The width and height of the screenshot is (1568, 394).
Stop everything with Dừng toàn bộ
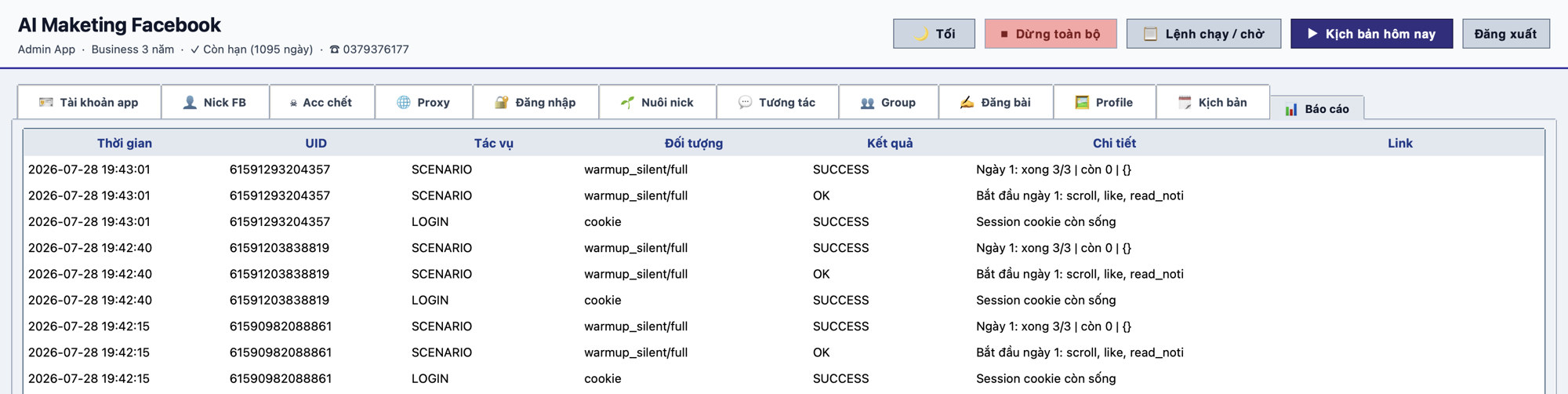pos(1051,34)
